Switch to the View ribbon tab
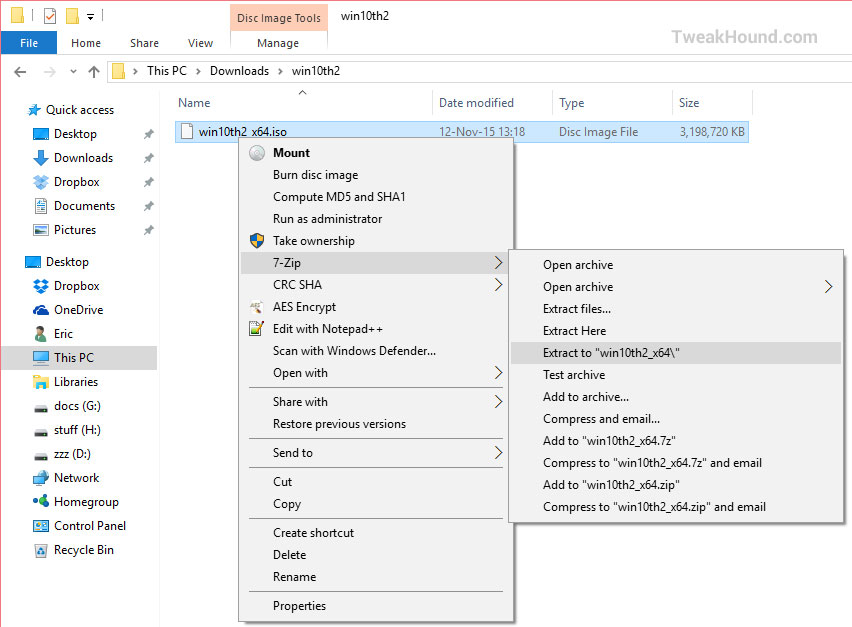 (201, 43)
